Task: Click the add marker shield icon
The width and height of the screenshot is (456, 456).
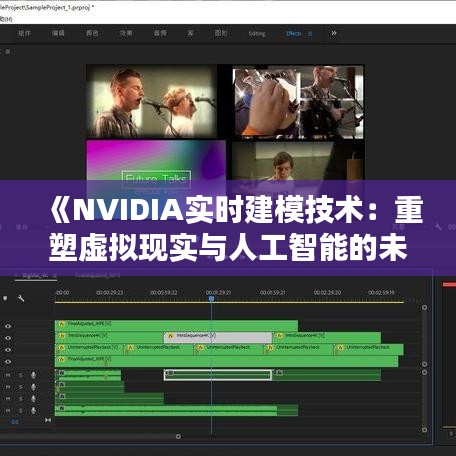Action: click(5, 298)
